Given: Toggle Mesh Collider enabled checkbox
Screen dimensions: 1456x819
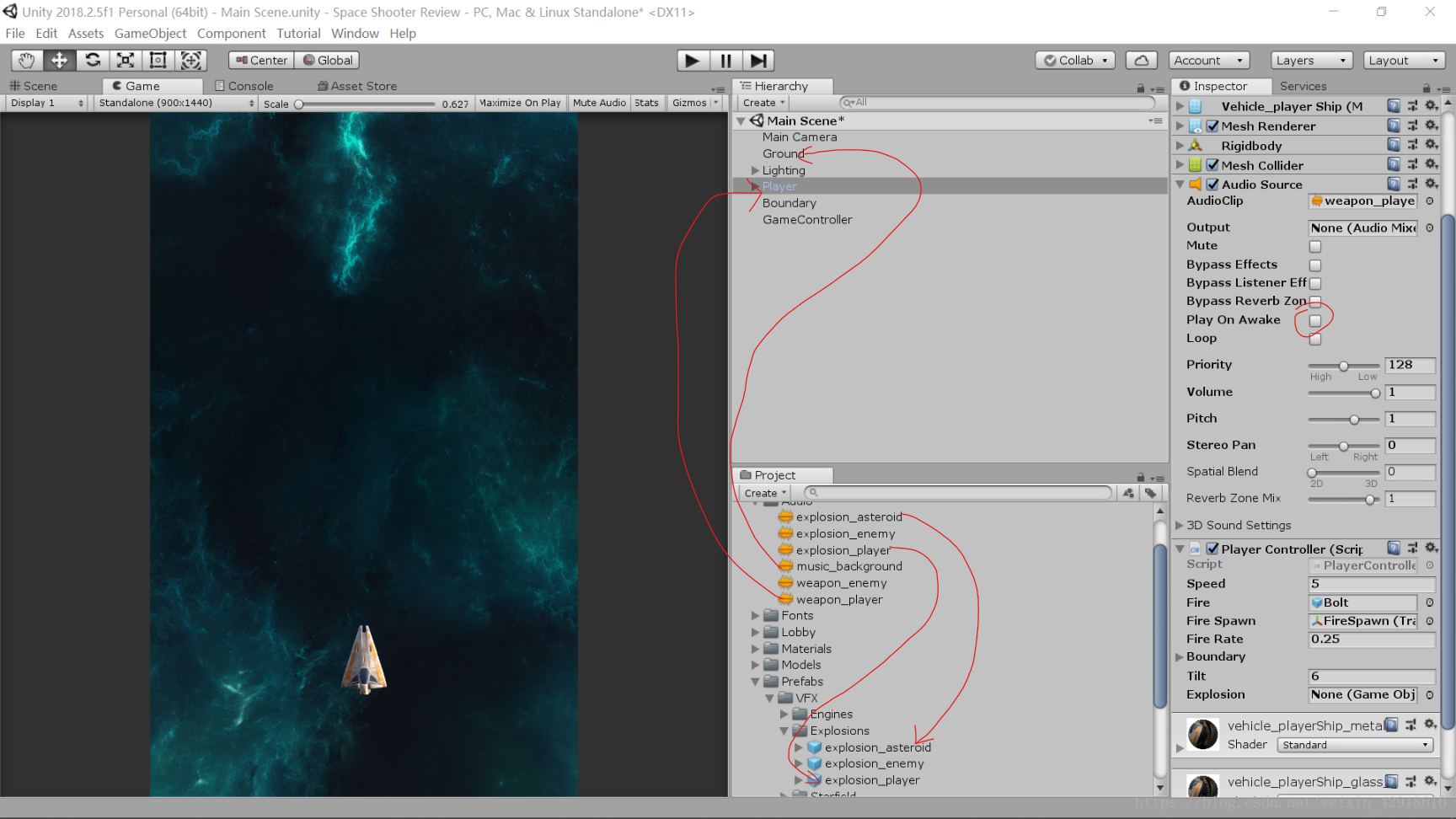Looking at the screenshot, I should [1212, 164].
